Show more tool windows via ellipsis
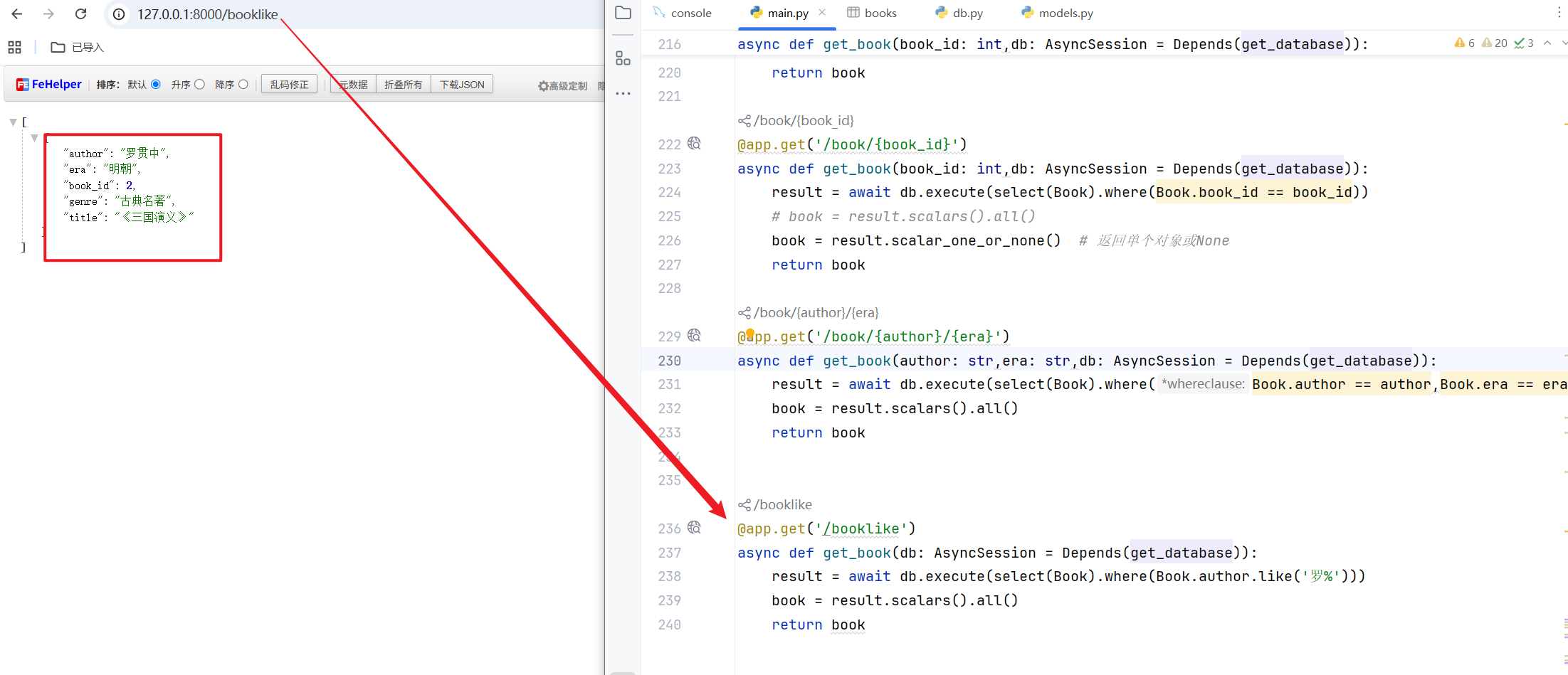 pos(623,94)
